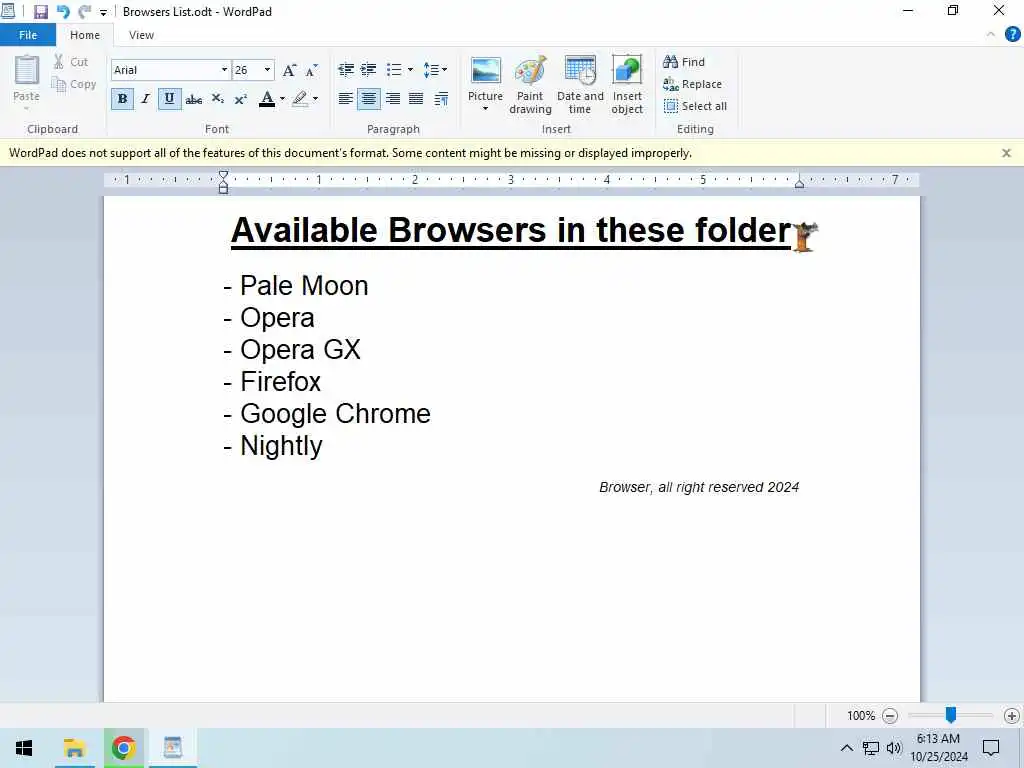Click the first line indent marker on ruler
This screenshot has height=768, width=1024.
223,174
